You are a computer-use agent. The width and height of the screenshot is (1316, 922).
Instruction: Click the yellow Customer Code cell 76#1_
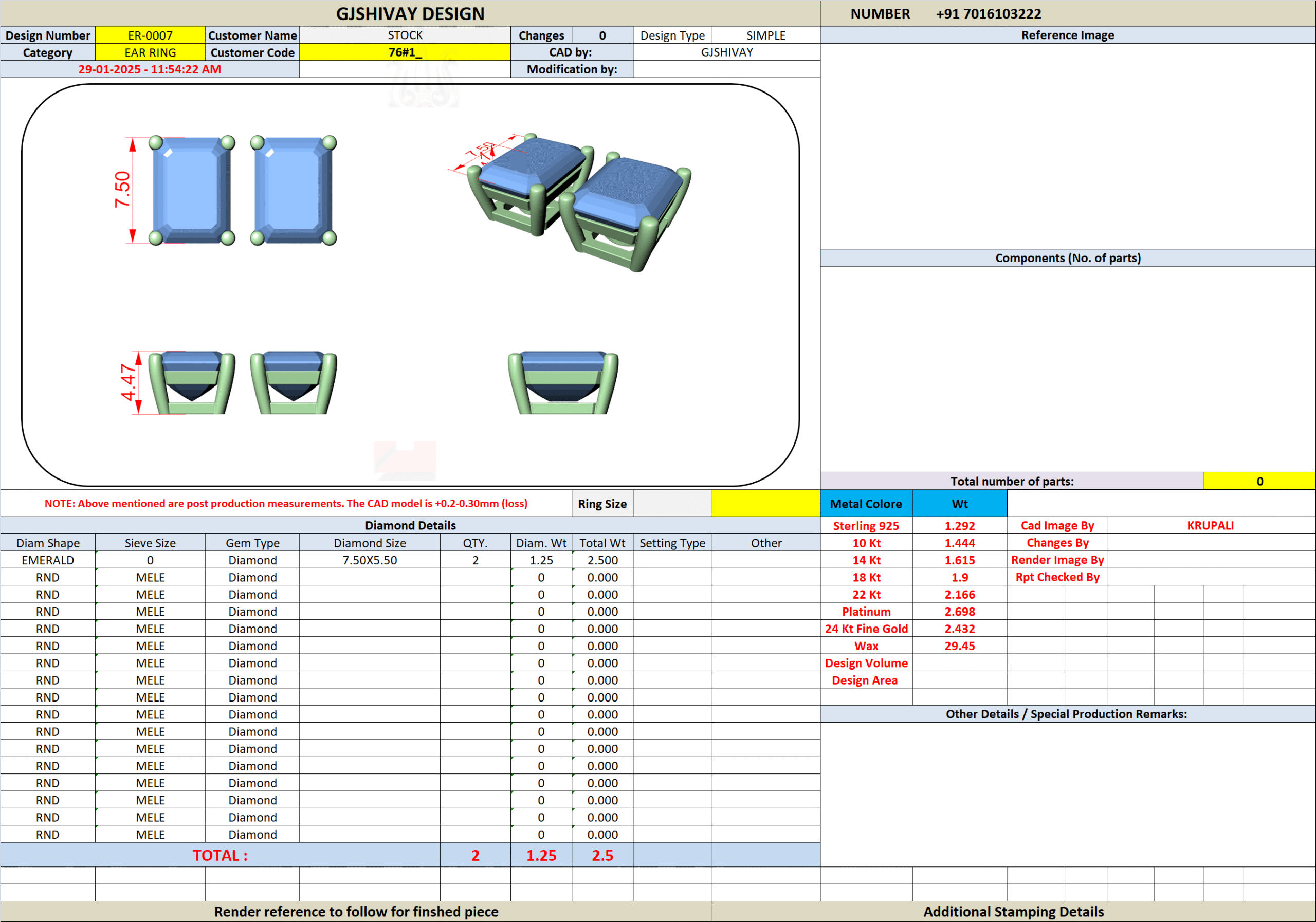pyautogui.click(x=405, y=53)
